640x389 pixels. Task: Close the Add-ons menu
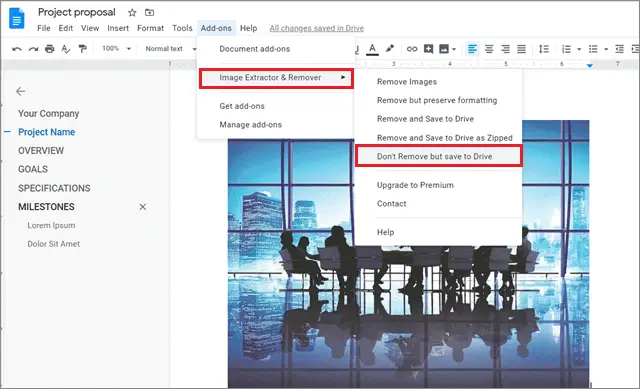[216, 28]
